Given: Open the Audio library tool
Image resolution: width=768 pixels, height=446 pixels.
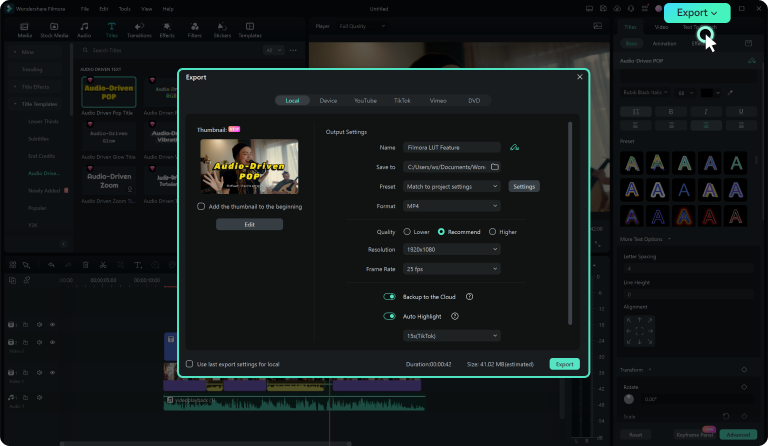Looking at the screenshot, I should [84, 30].
